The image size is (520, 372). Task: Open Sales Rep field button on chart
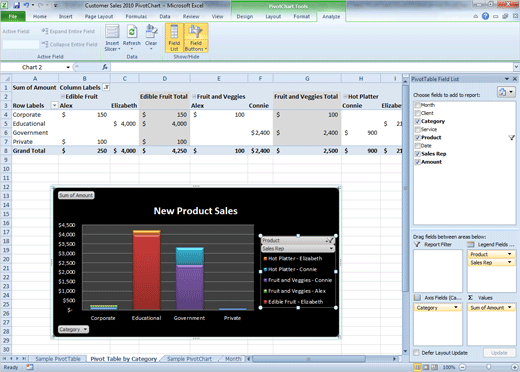point(298,249)
